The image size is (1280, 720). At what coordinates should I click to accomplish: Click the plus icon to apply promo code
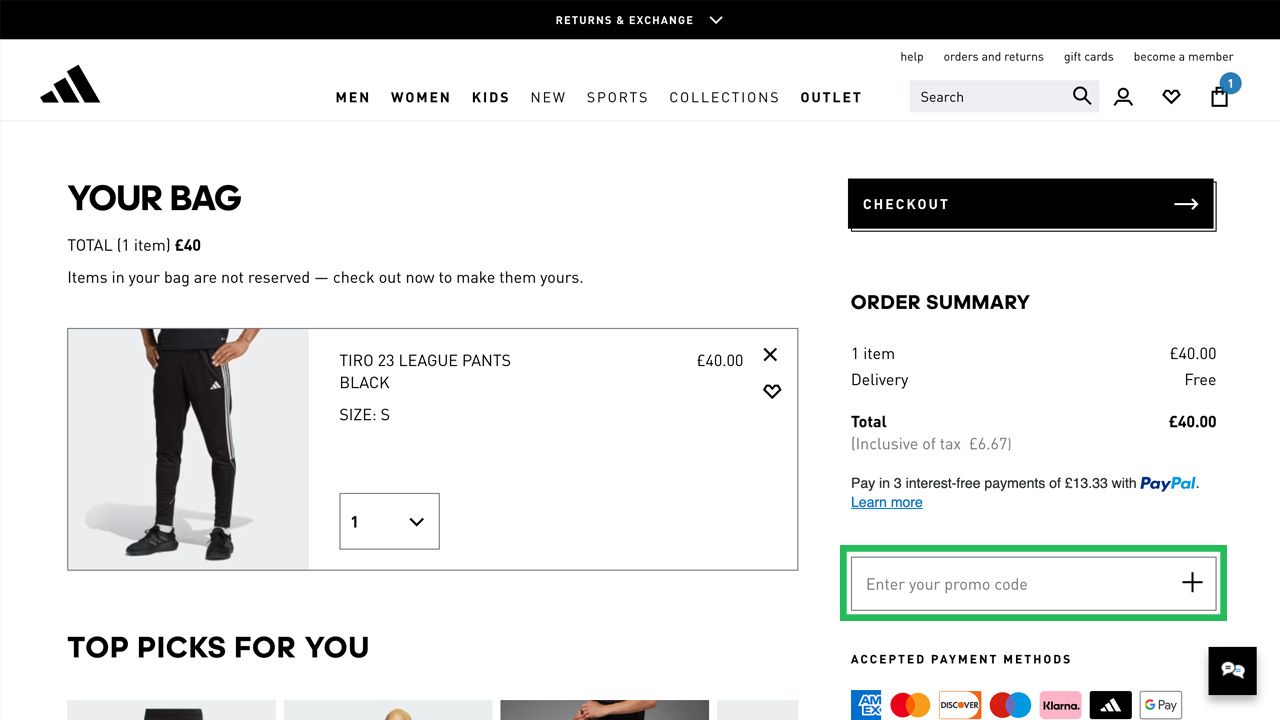pos(1192,583)
